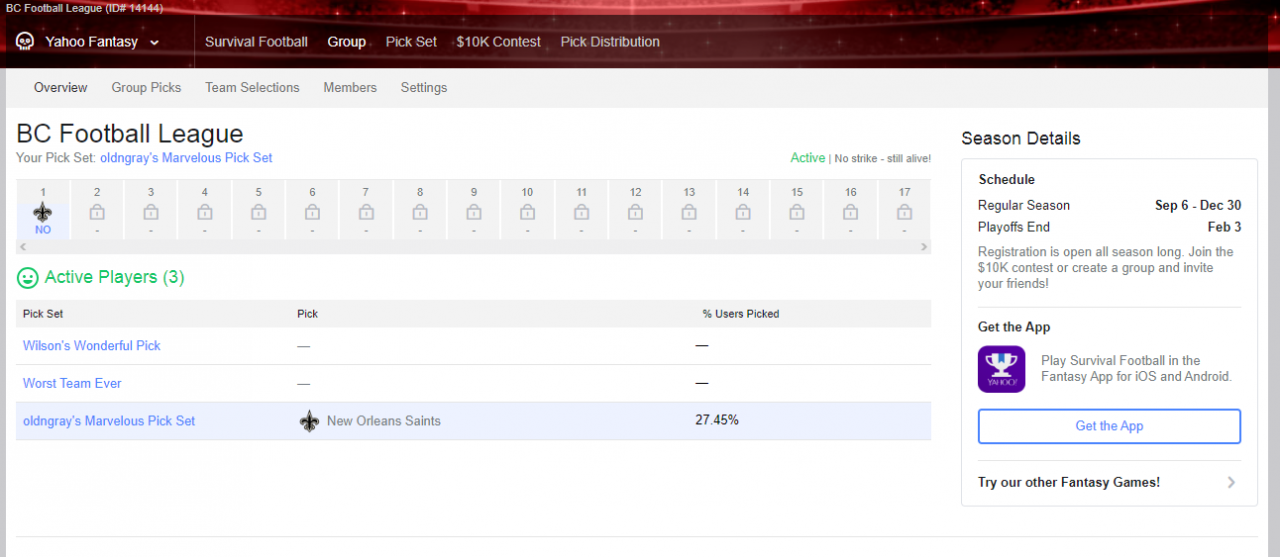The width and height of the screenshot is (1280, 557).
Task: Click the week 17 lock icon
Action: coord(904,212)
